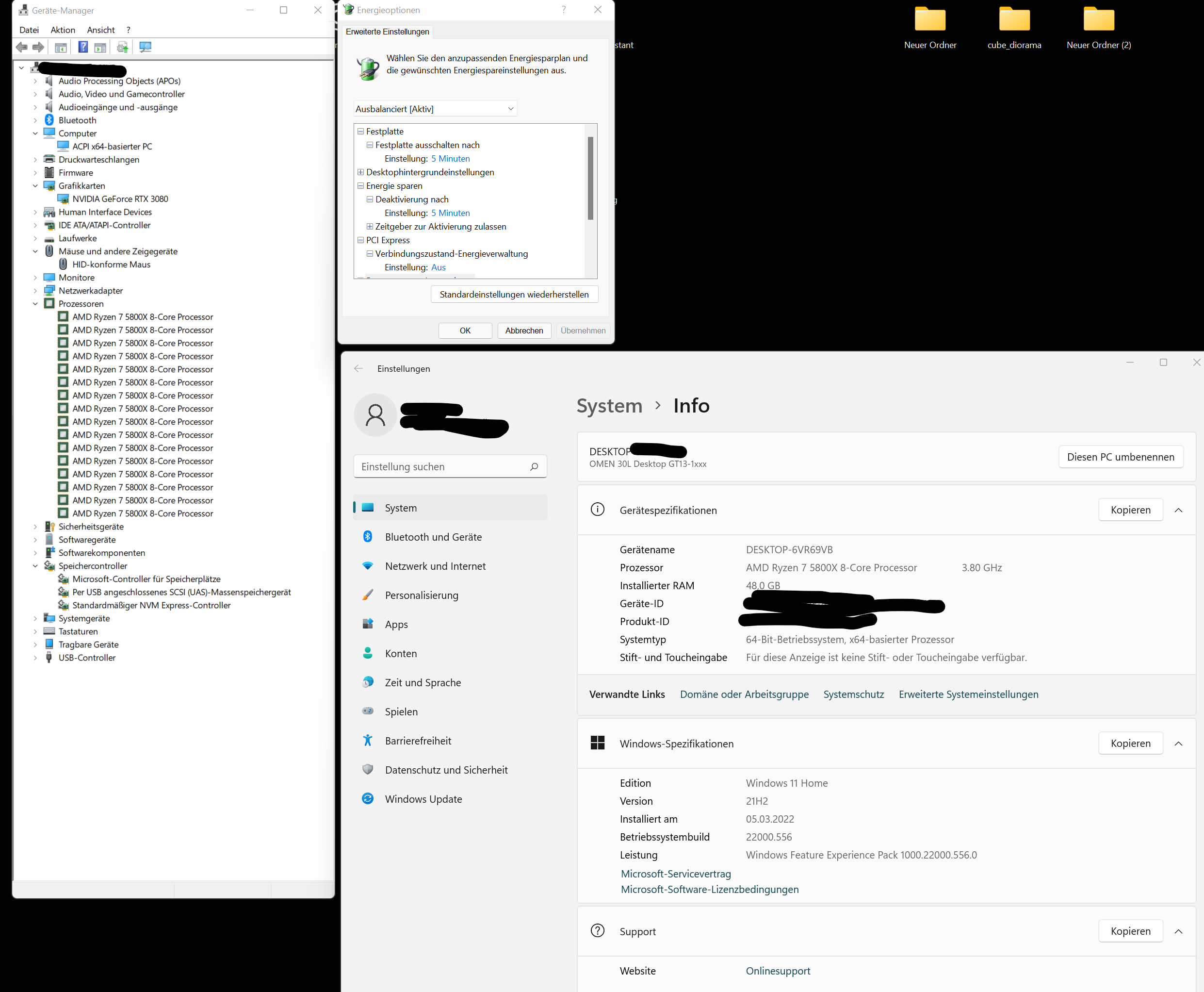Image resolution: width=1204 pixels, height=992 pixels.
Task: Select the Windows Update sidebar icon
Action: [x=368, y=798]
